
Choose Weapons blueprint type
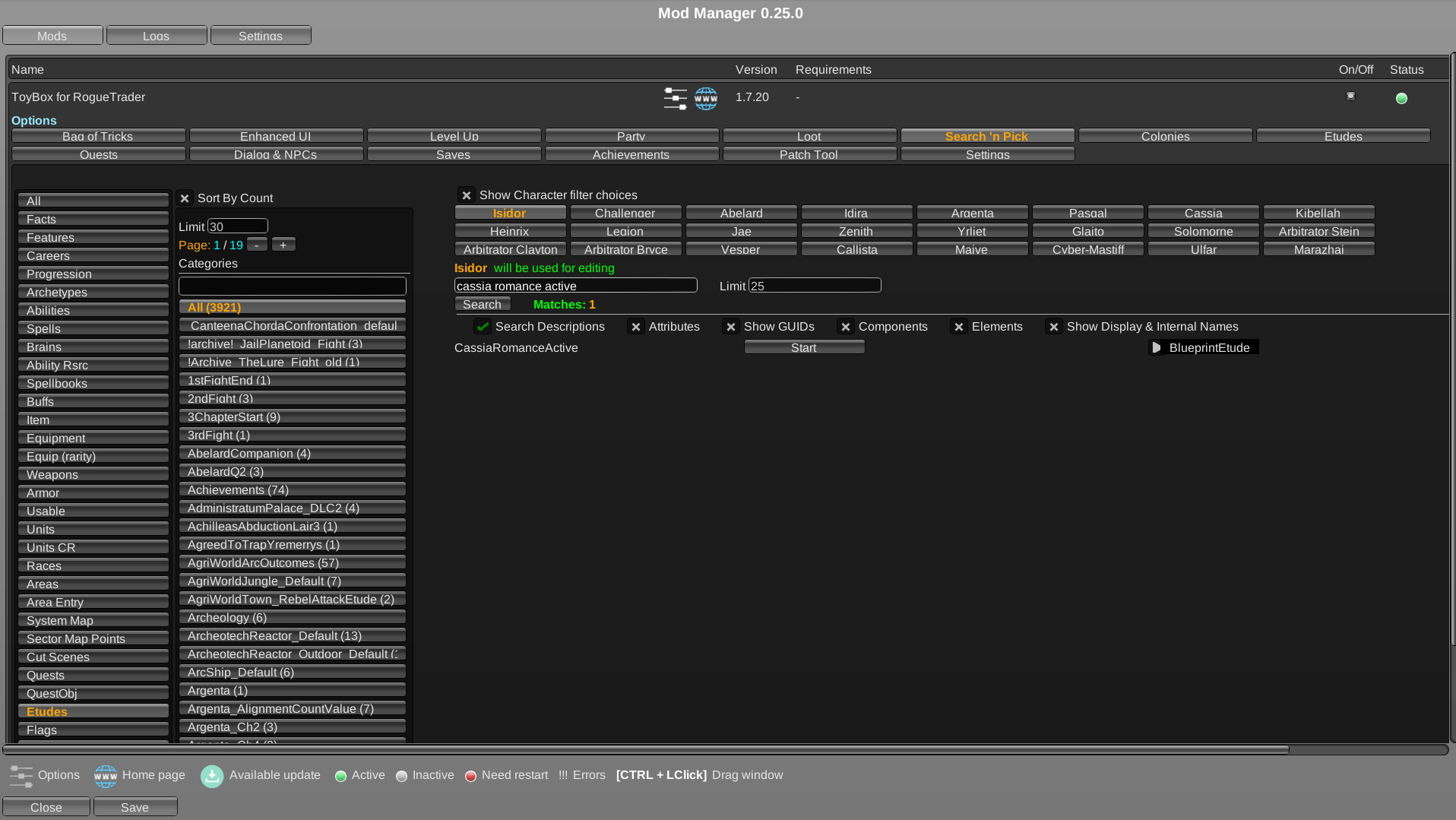93,474
